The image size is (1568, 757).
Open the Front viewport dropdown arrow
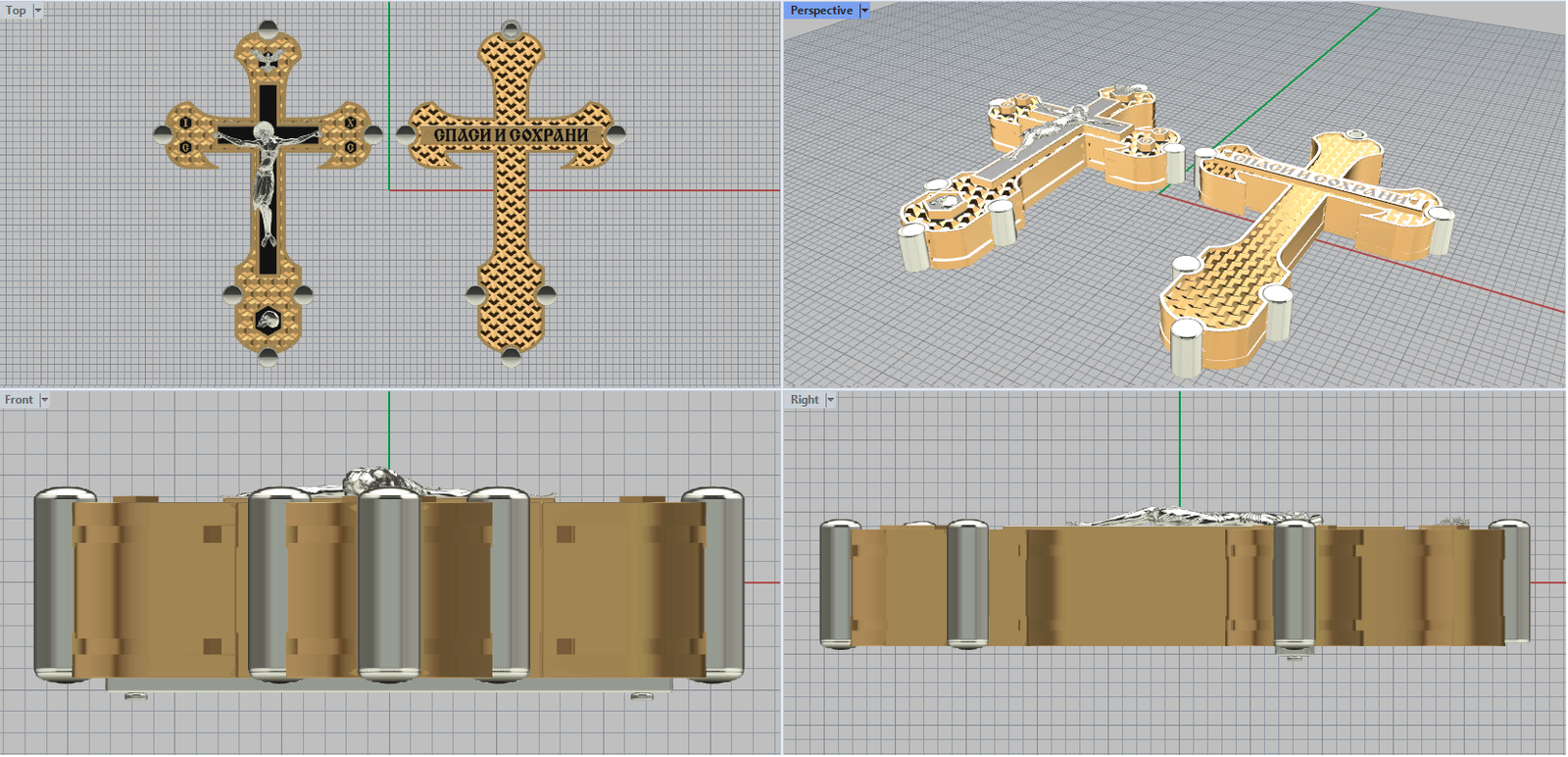44,400
